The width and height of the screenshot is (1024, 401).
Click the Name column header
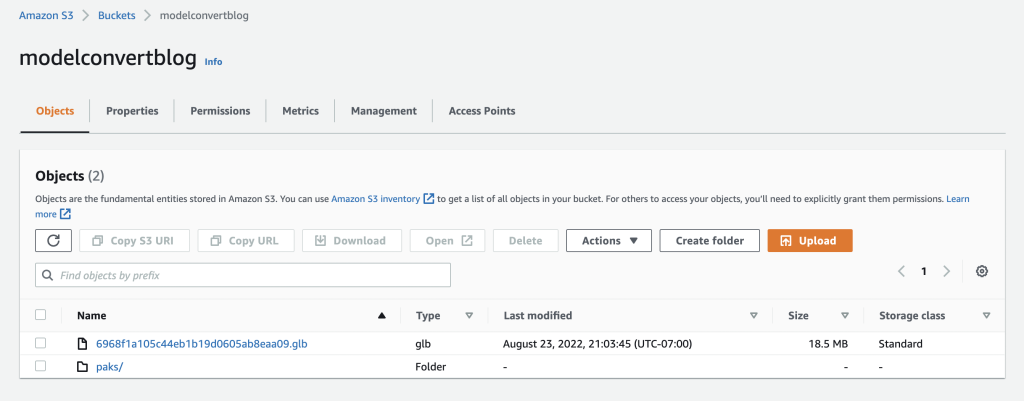click(x=91, y=315)
